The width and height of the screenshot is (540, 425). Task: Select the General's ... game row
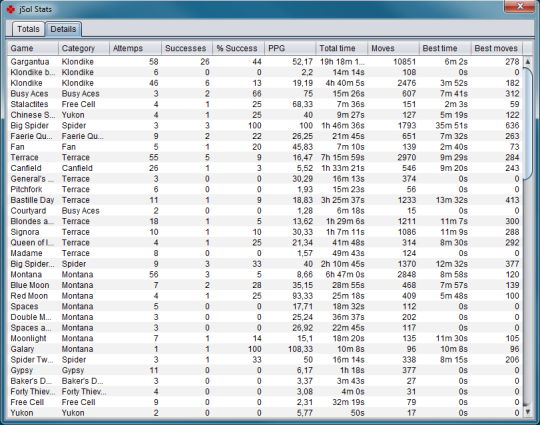[x=265, y=179]
